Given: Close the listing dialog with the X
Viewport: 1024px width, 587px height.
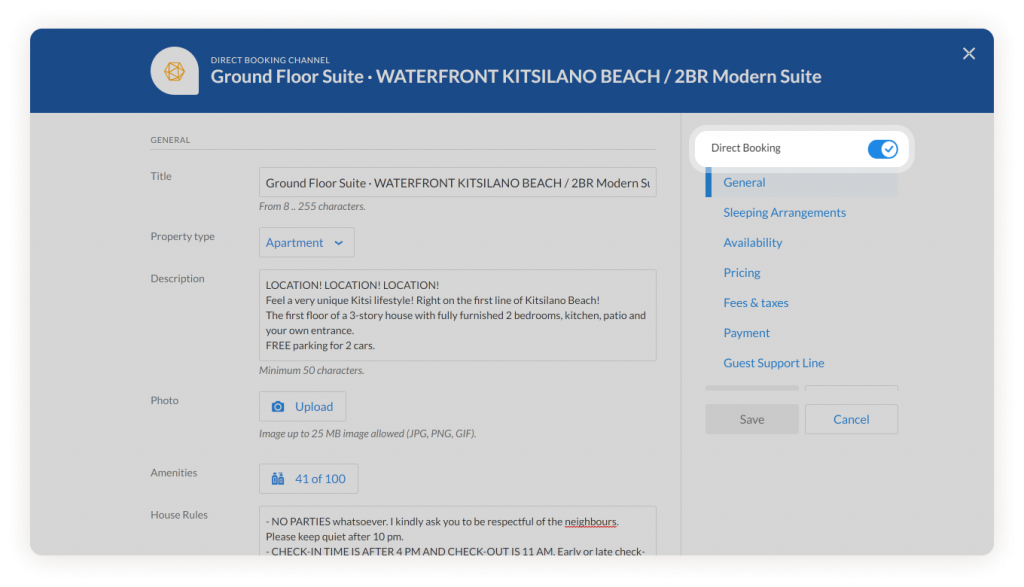Looking at the screenshot, I should click(968, 54).
